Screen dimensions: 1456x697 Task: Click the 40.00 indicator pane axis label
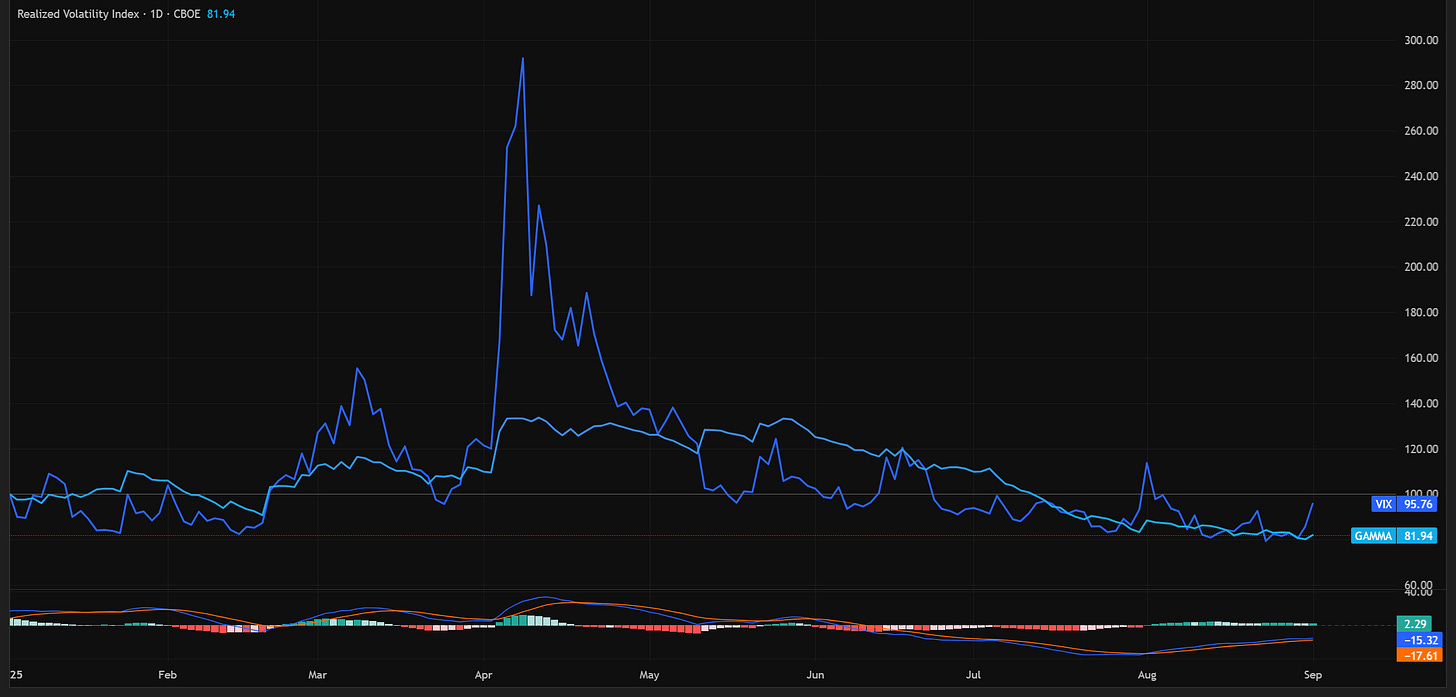pyautogui.click(x=1420, y=592)
